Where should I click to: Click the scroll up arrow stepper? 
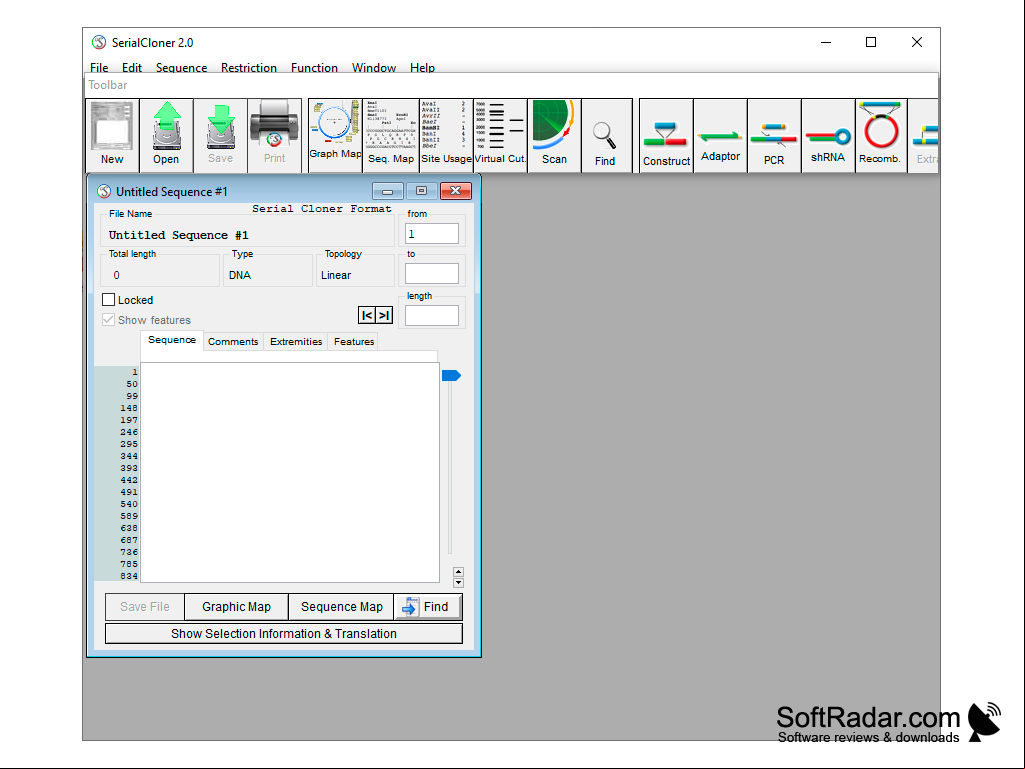click(x=458, y=572)
